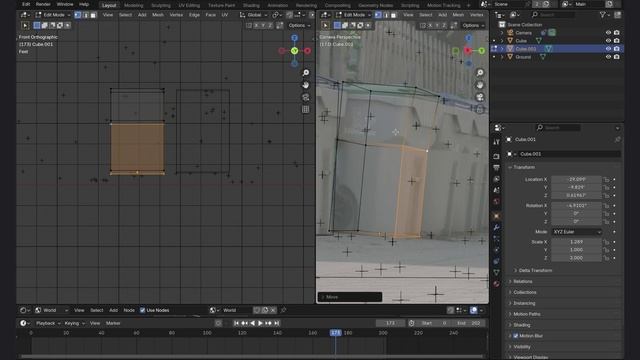
Task: Open Edit Mode dropdown in left viewport
Action: point(53,15)
